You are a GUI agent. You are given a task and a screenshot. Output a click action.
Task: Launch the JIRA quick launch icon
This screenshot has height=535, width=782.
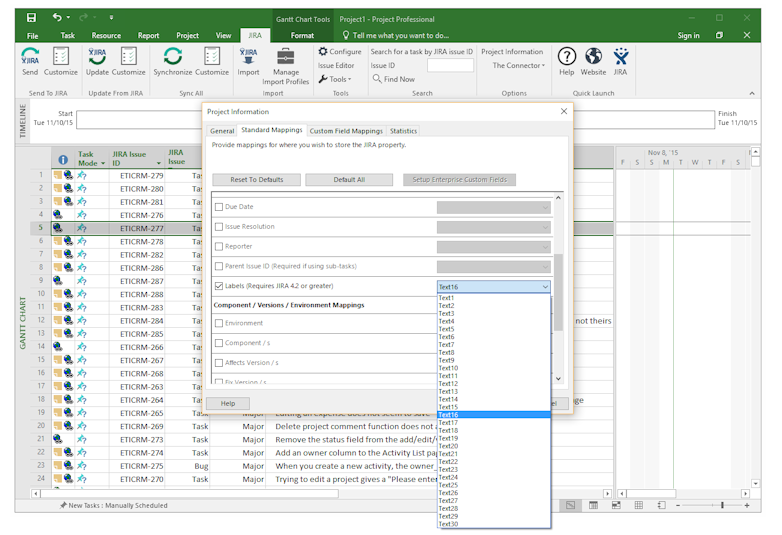(620, 56)
